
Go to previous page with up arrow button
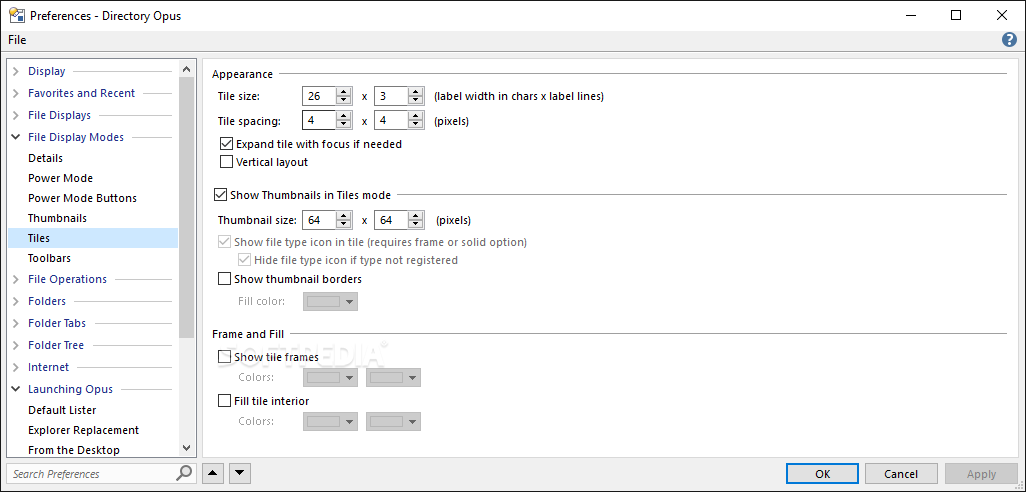(213, 473)
